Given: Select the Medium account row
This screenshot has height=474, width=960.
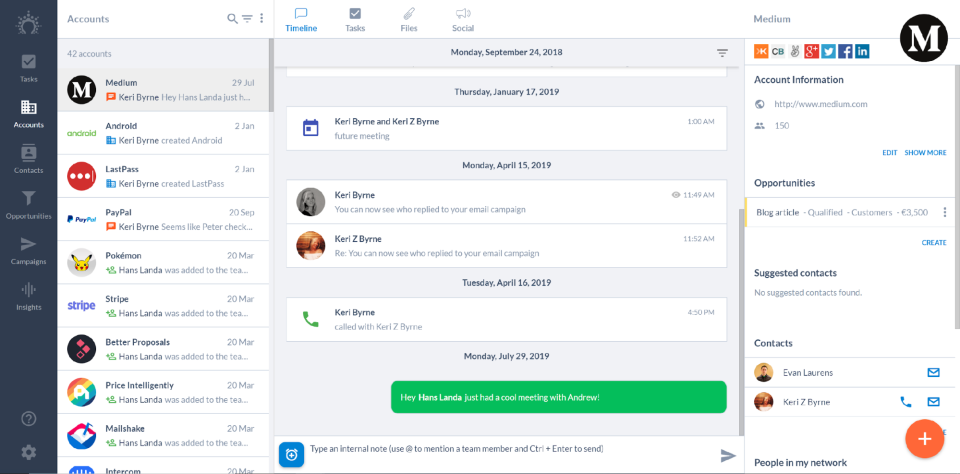Looking at the screenshot, I should [x=163, y=90].
